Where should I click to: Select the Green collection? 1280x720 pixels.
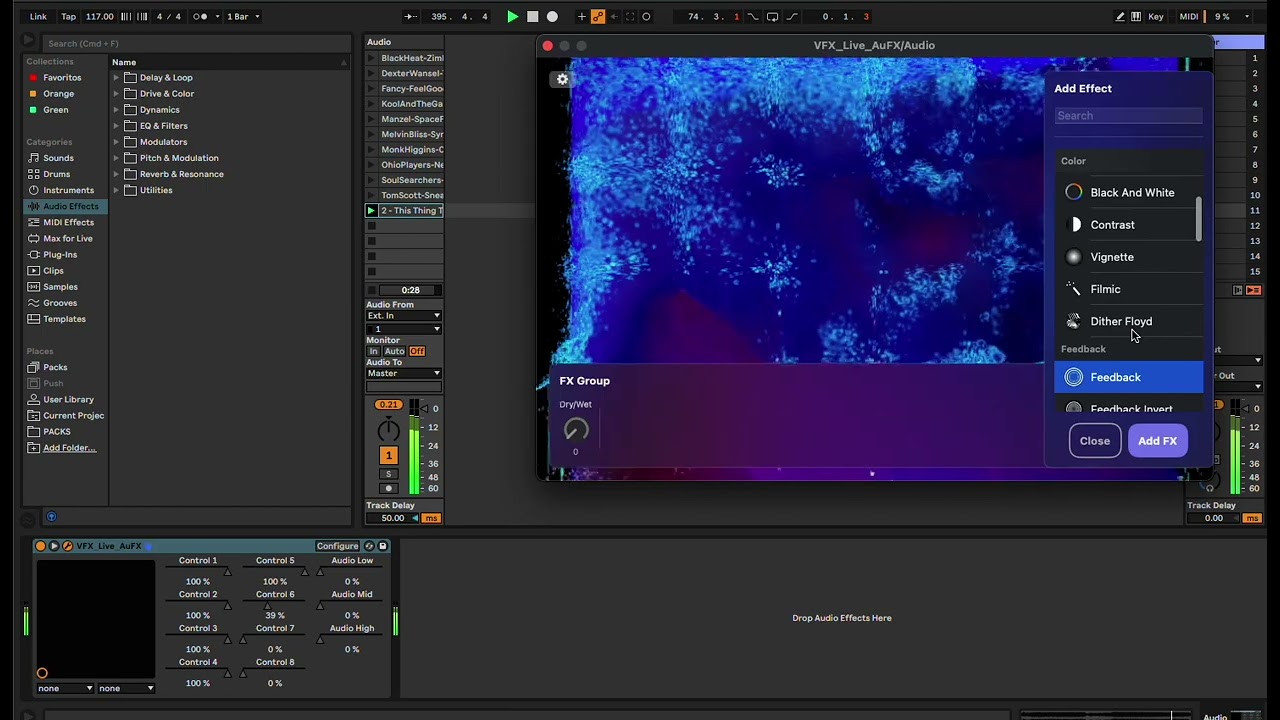(55, 109)
